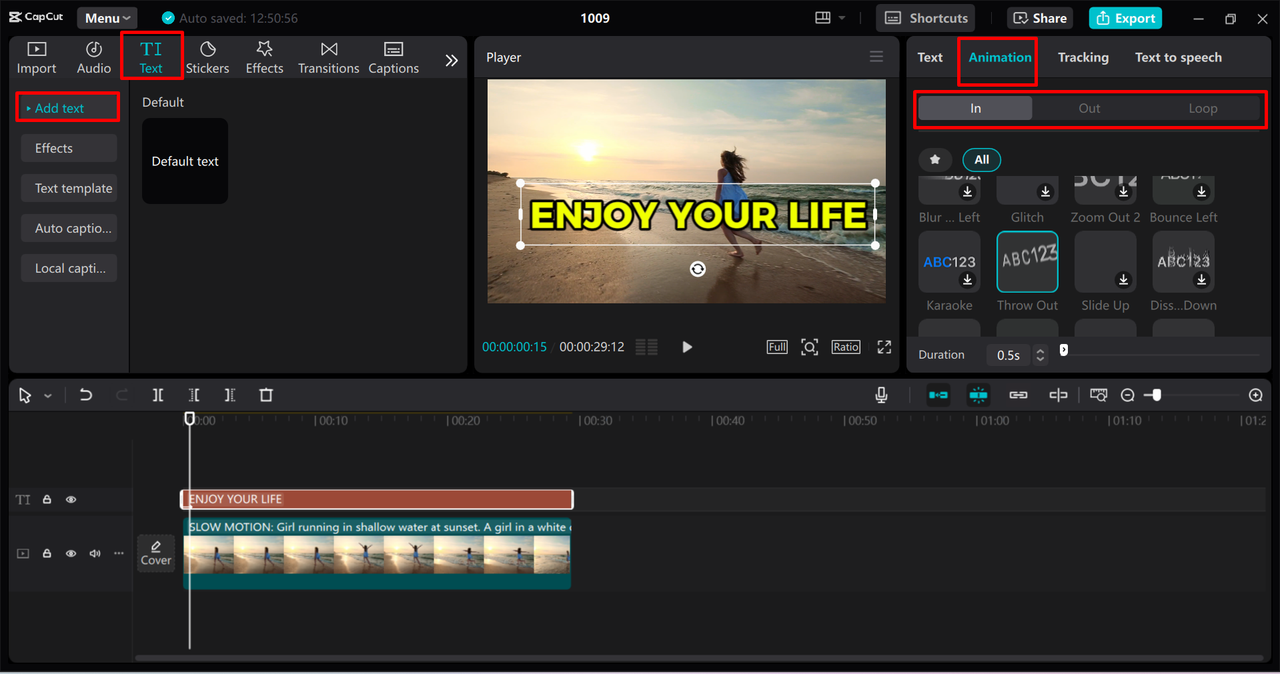Select the Loop animation segment
1280x674 pixels.
point(1203,108)
